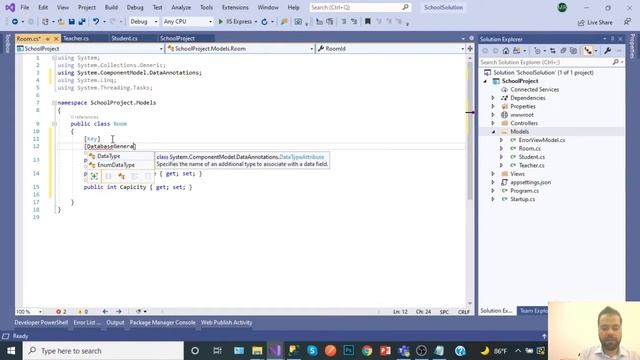640x360 pixels.
Task: Click the New Project toolbar icon
Action: (x=45, y=22)
